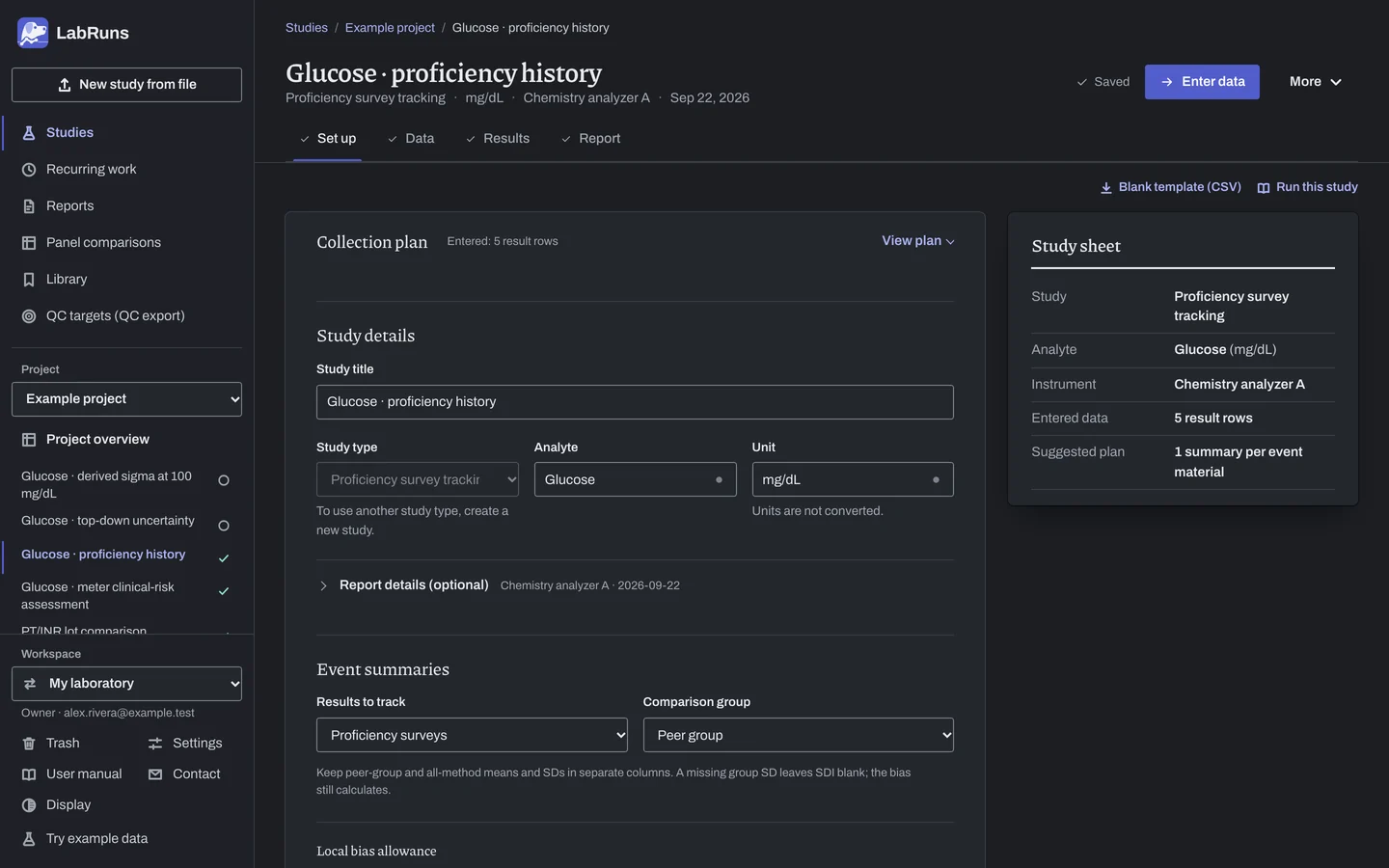Click Try example data flask icon
The image size is (1389, 868).
coord(29,839)
